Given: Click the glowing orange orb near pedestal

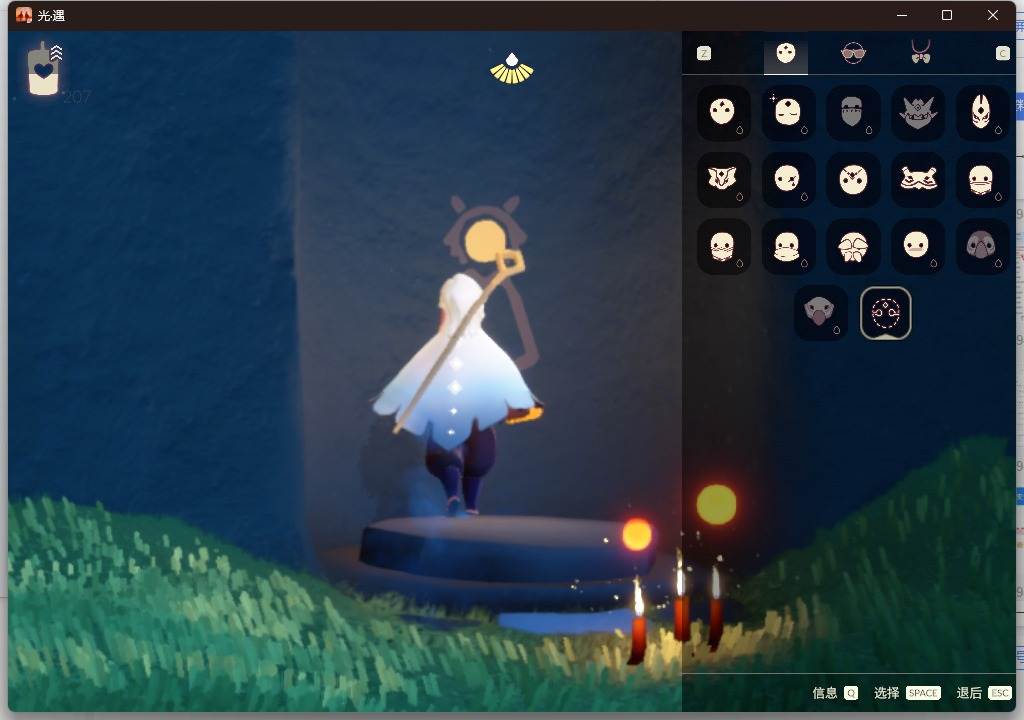Looking at the screenshot, I should (637, 534).
